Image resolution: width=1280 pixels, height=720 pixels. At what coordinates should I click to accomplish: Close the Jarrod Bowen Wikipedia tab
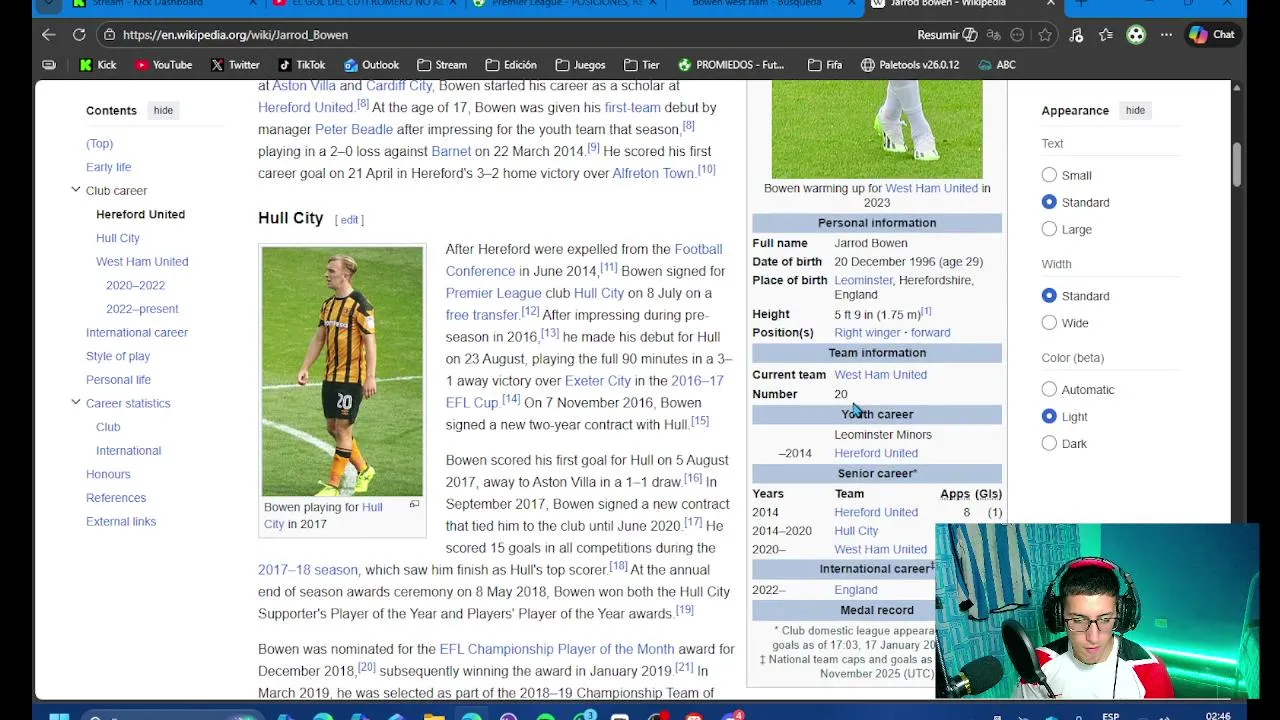click(1050, 4)
